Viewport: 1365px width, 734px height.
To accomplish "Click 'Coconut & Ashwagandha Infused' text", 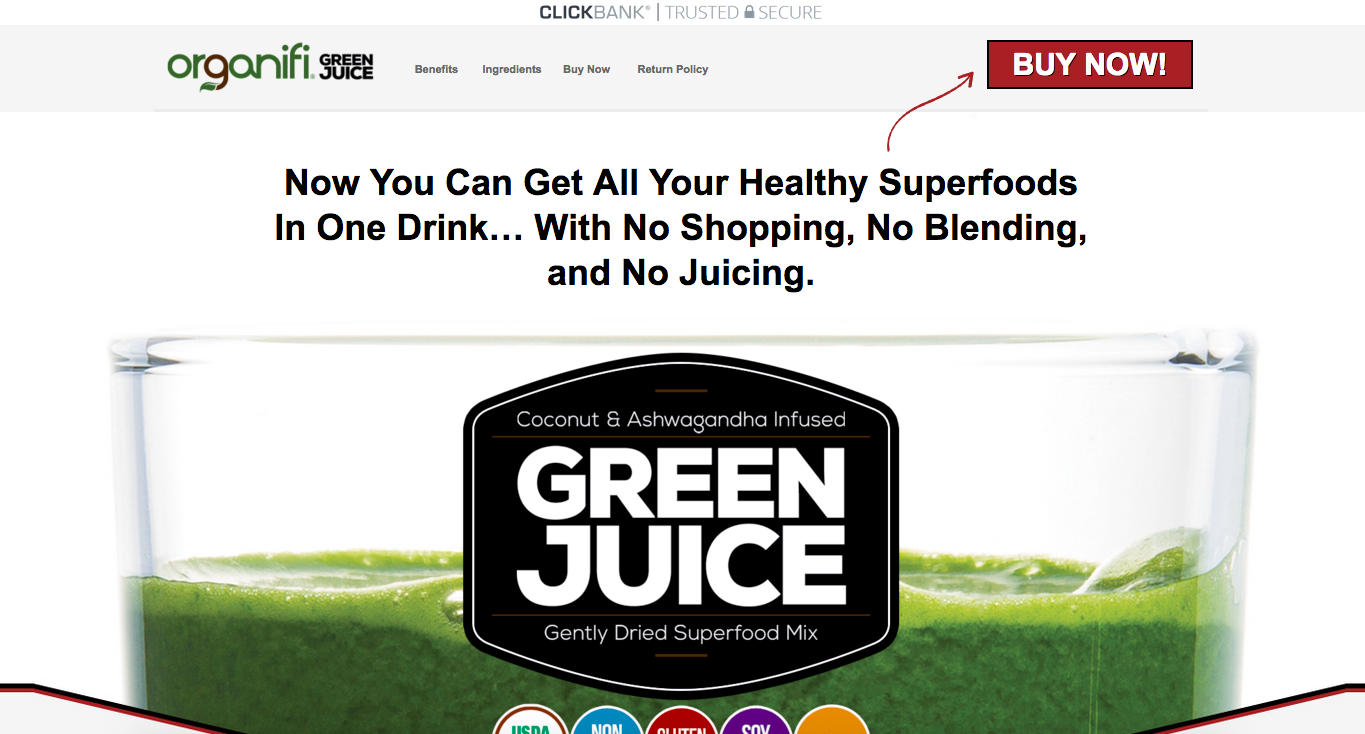I will click(681, 420).
